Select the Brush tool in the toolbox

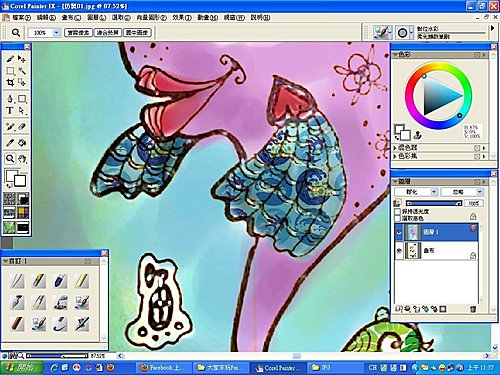[x=10, y=59]
